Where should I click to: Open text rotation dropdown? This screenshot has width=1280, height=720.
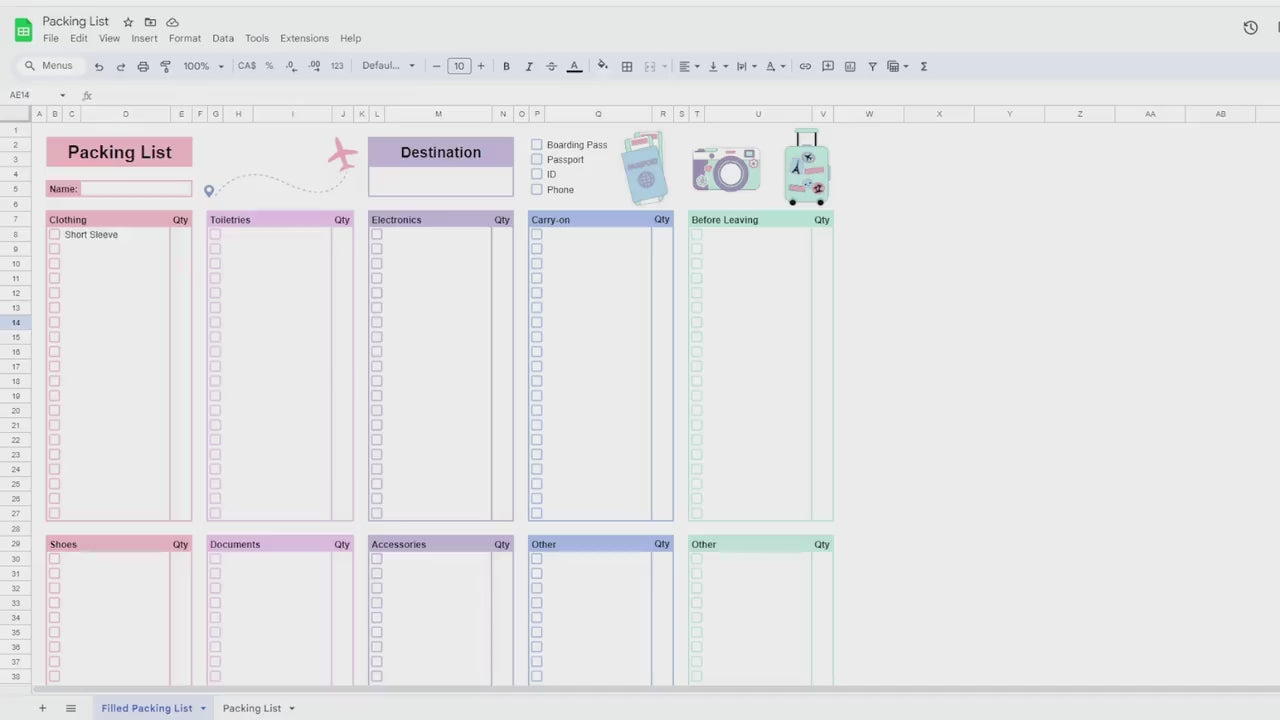[x=776, y=66]
